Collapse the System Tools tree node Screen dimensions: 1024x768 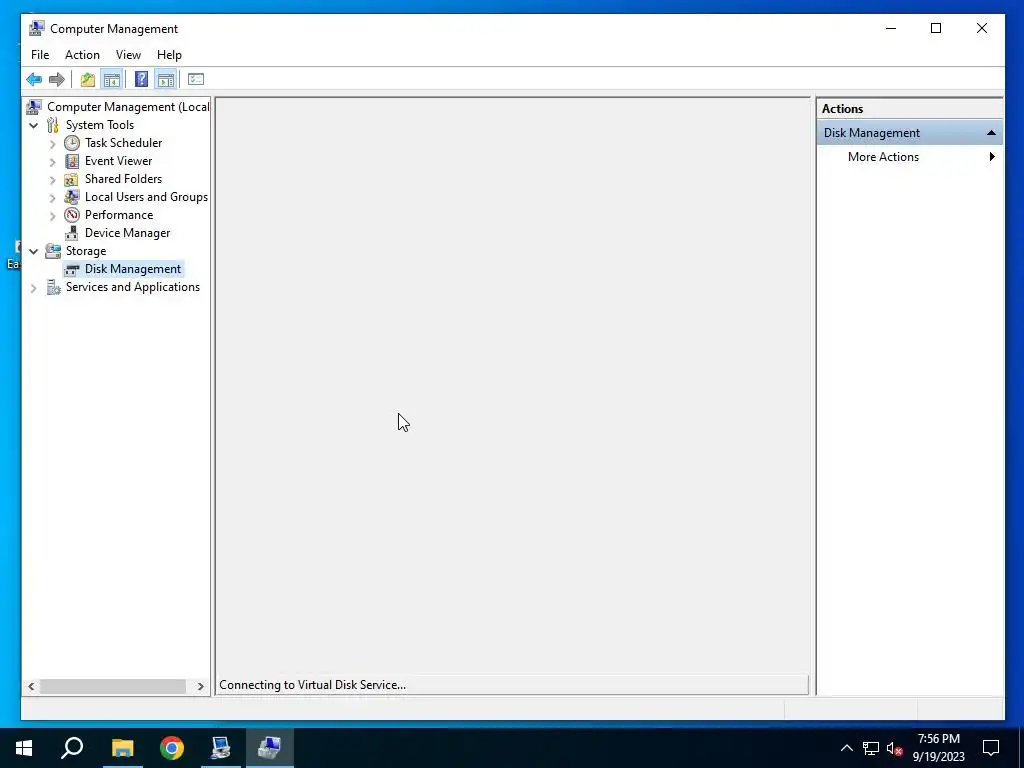click(x=33, y=125)
